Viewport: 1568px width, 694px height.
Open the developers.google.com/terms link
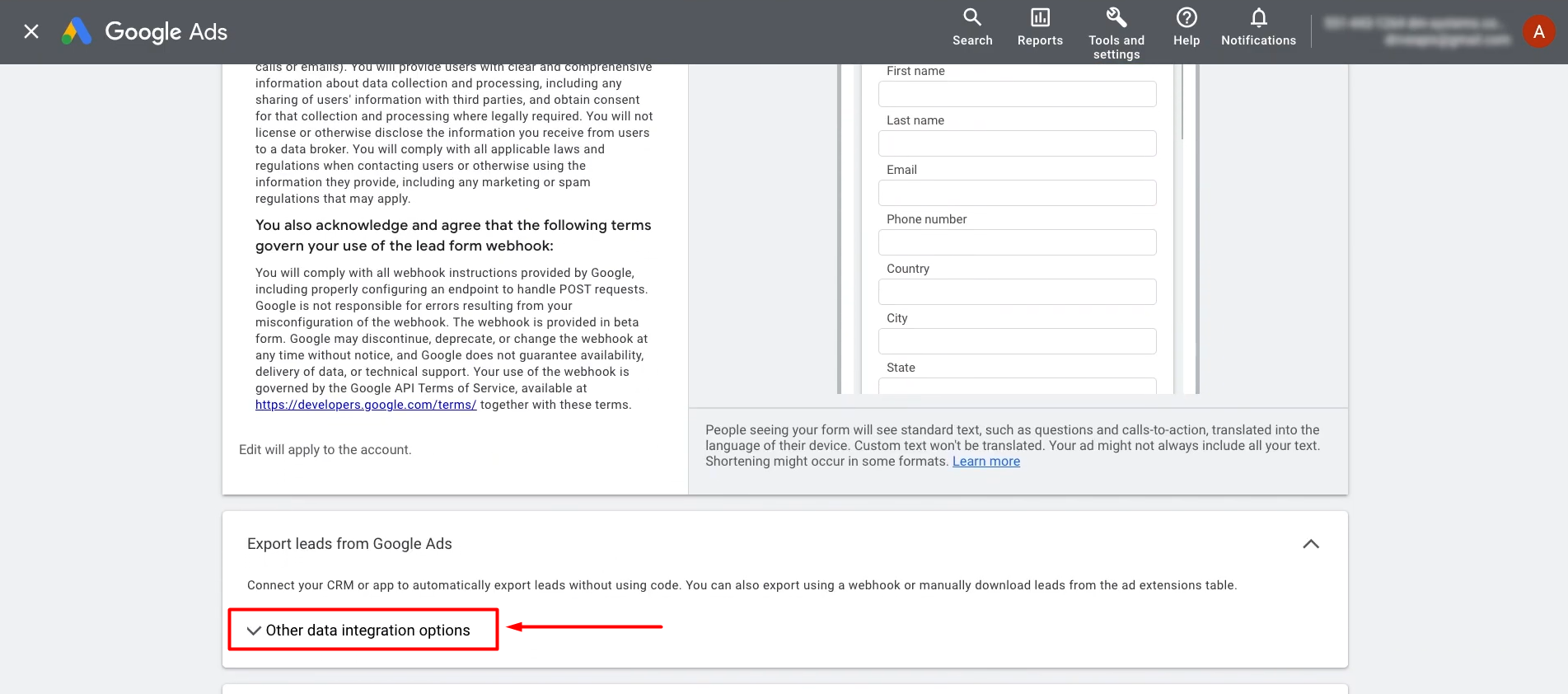click(366, 405)
